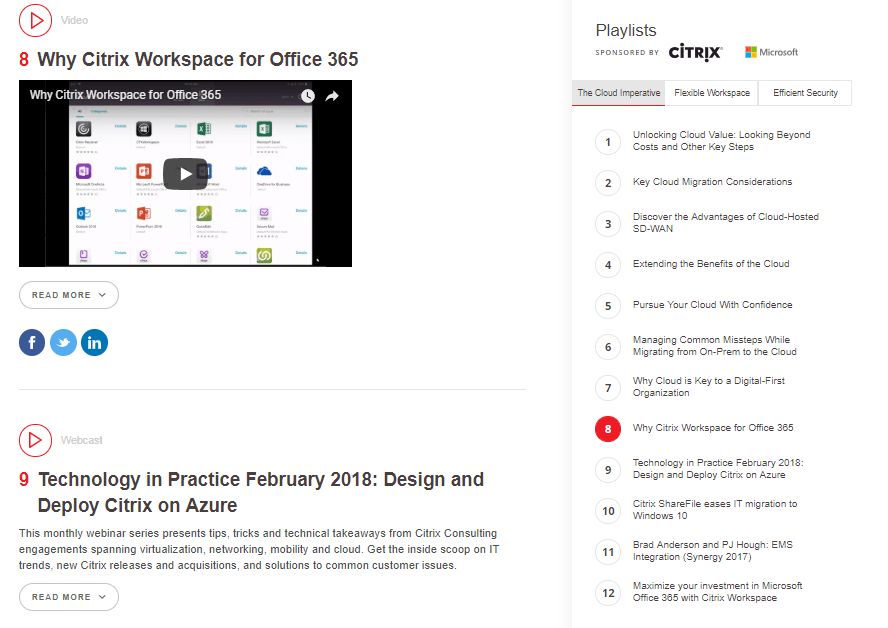888x628 pixels.
Task: Click the Microsoft sponsor logo
Action: [x=771, y=52]
